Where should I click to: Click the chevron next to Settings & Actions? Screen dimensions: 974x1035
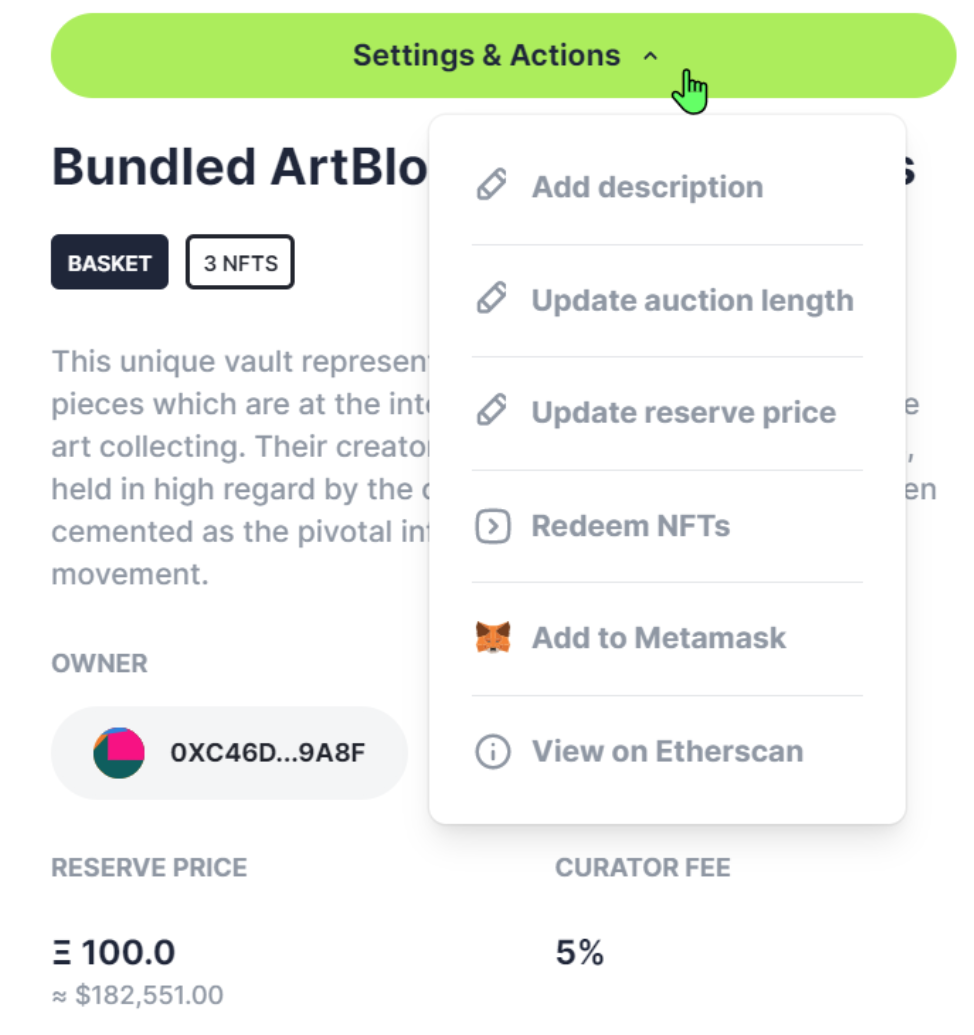pyautogui.click(x=651, y=56)
